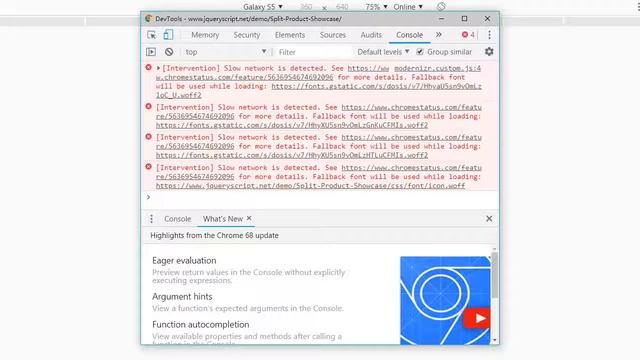
Task: Open console settings gear
Action: coord(489,52)
